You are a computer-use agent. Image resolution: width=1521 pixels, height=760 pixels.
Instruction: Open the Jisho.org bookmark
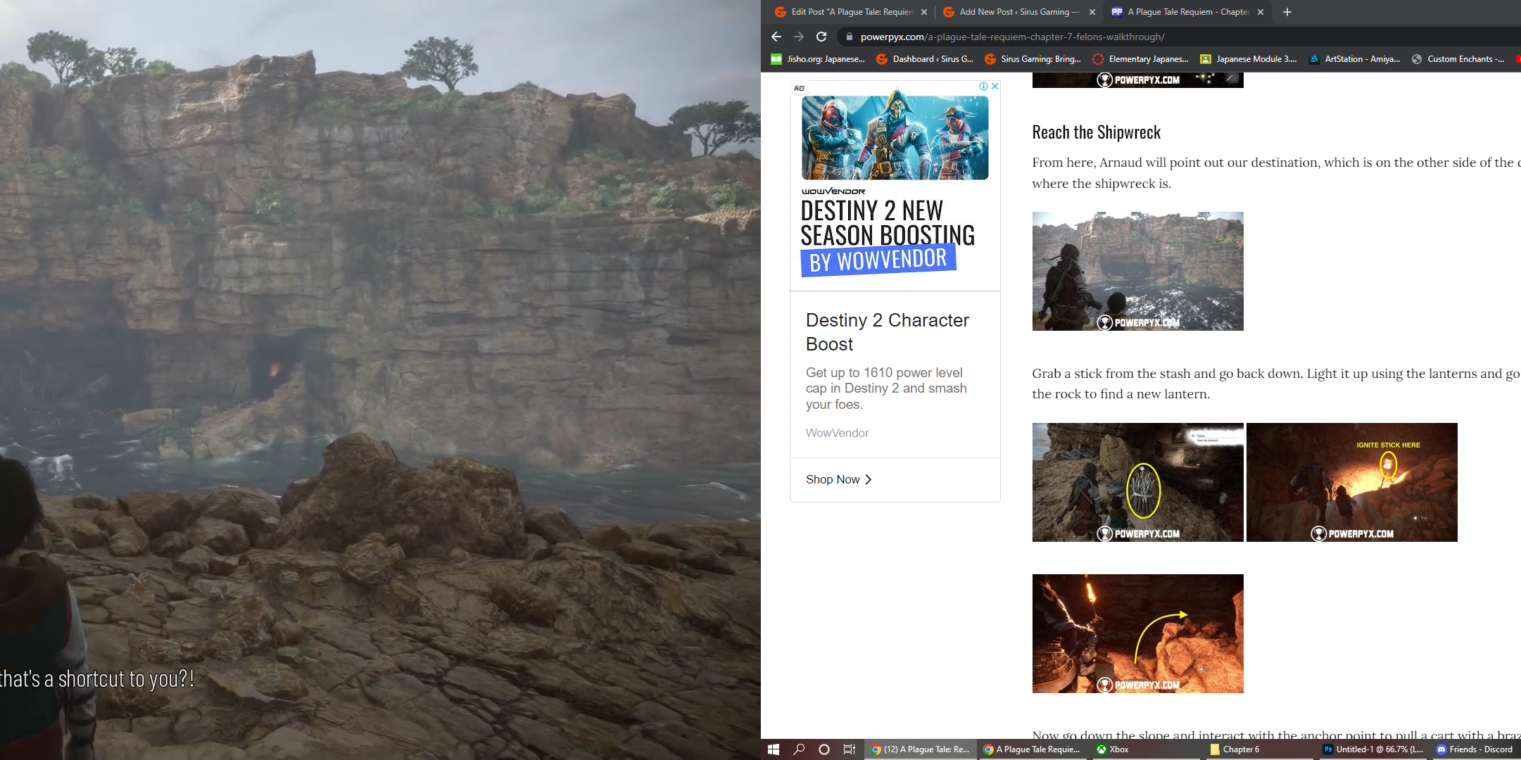[818, 59]
